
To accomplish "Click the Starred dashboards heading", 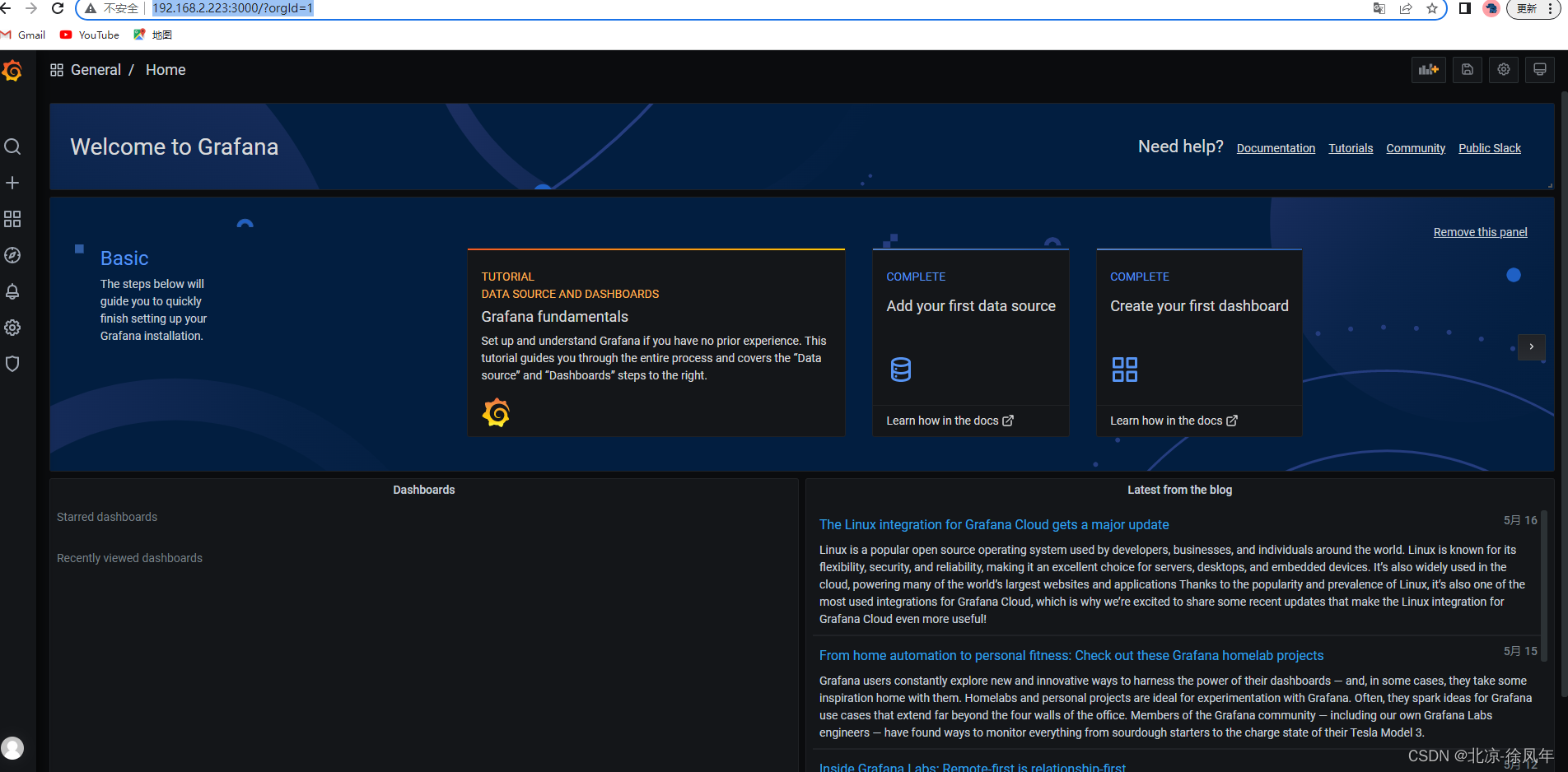I will coord(107,517).
